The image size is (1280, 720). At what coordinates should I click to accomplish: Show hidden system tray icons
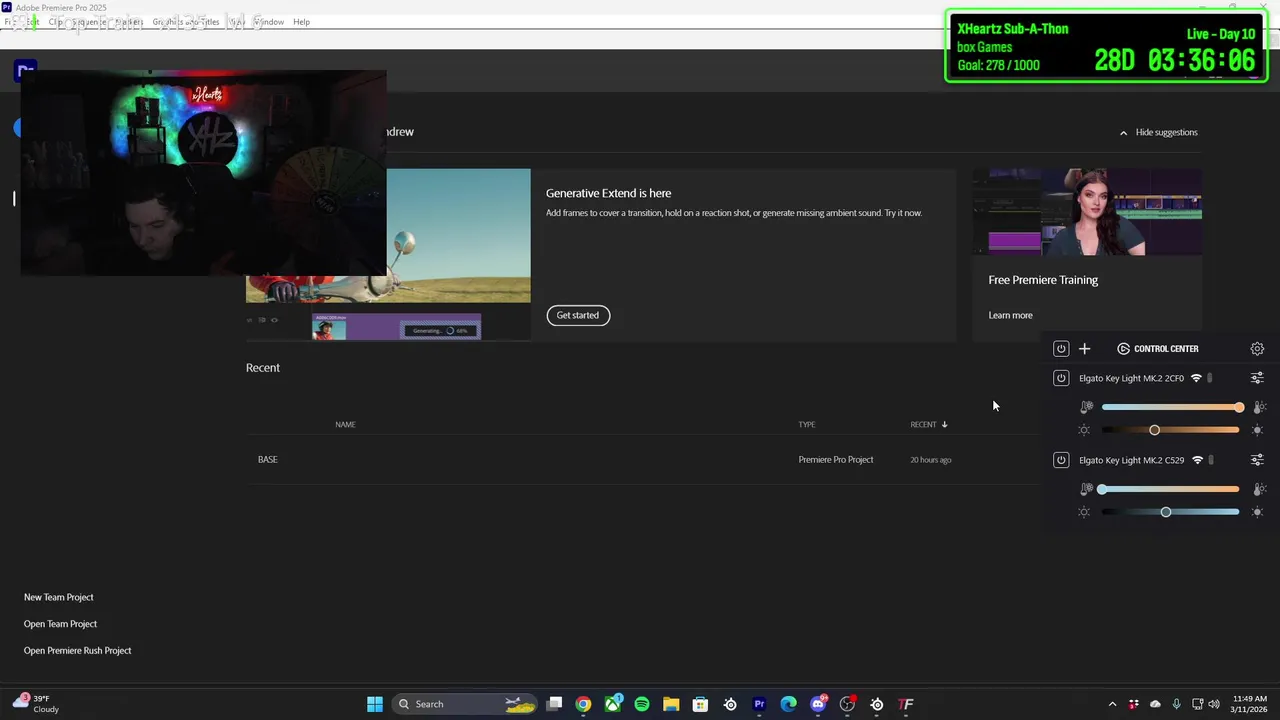(1112, 704)
